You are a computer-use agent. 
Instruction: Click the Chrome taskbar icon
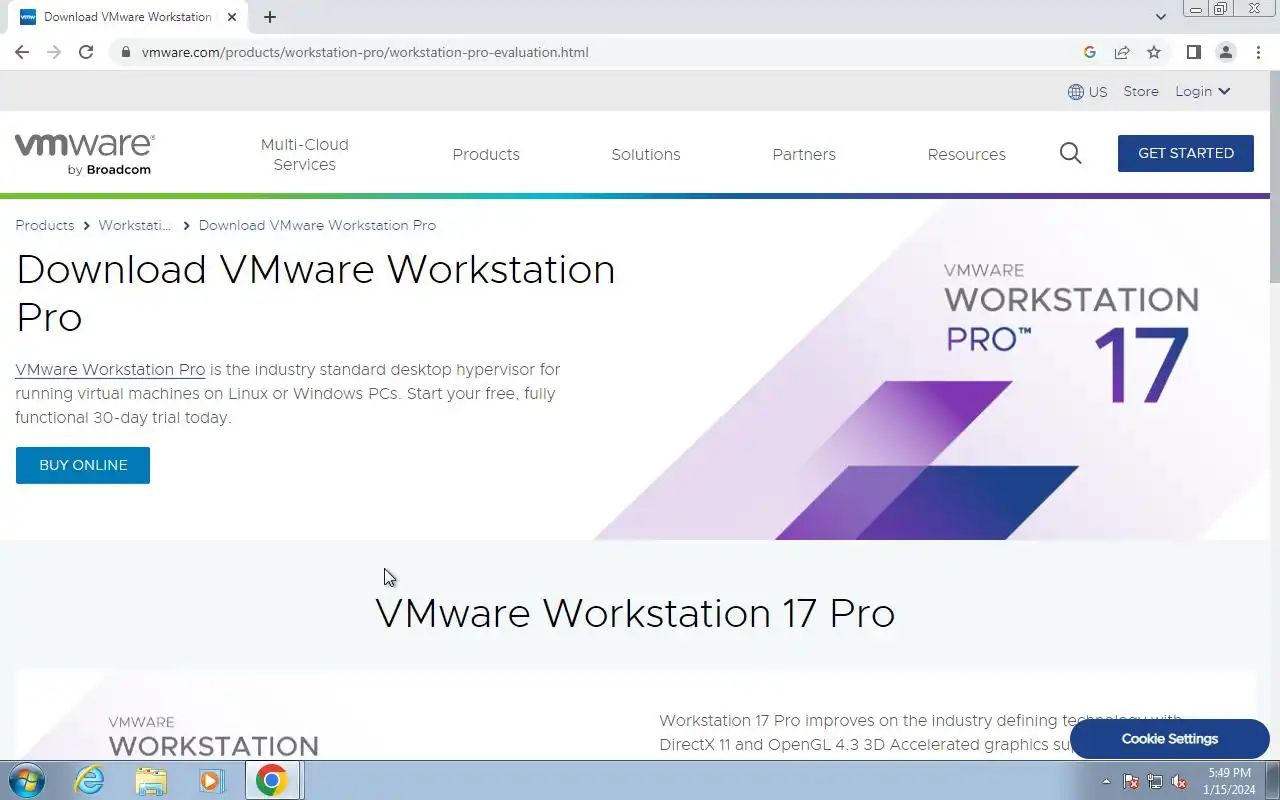point(272,780)
